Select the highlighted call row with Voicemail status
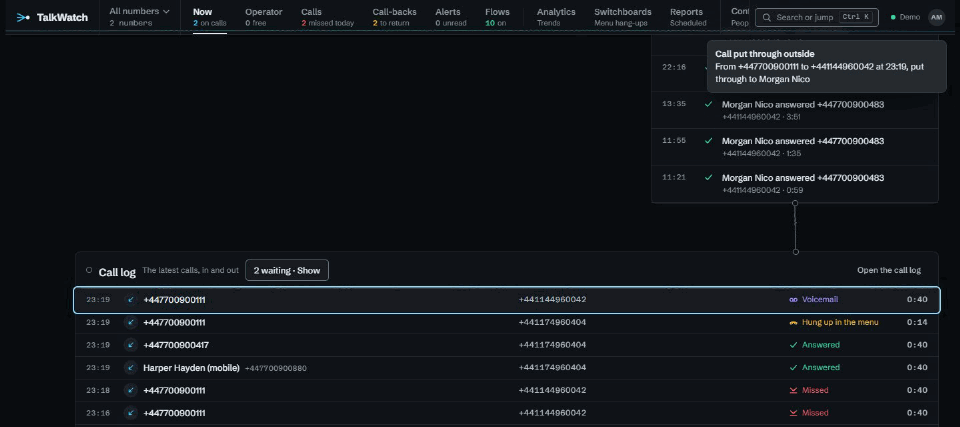 506,300
